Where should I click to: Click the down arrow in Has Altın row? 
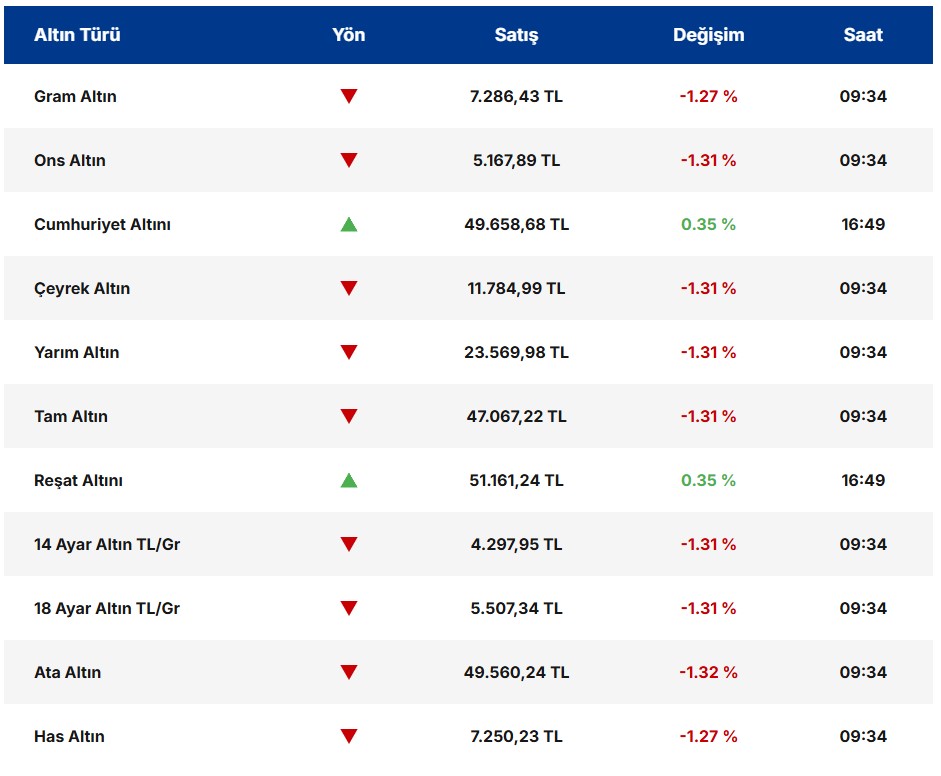click(348, 737)
